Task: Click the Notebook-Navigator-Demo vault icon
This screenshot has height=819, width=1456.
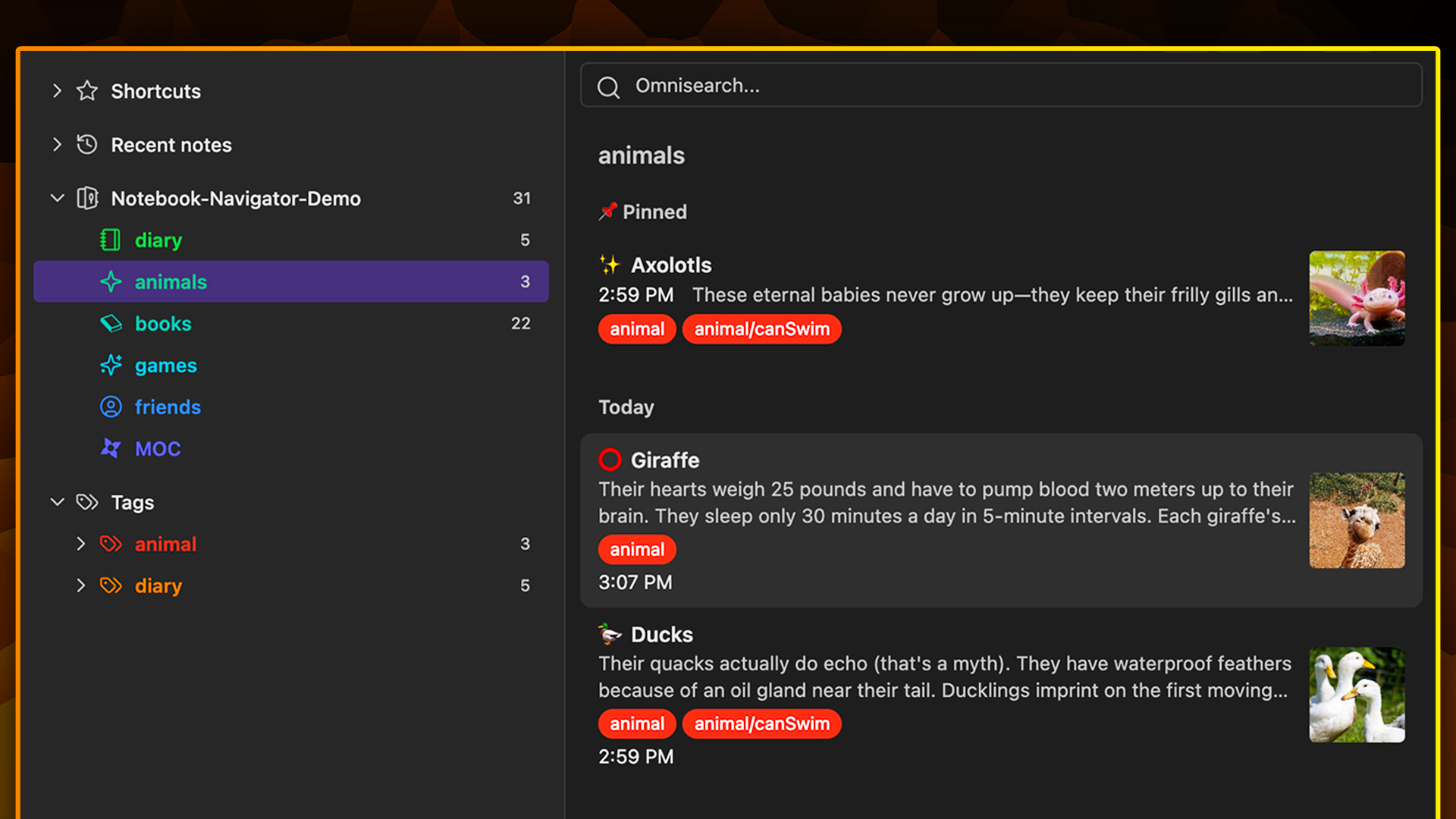Action: tap(87, 198)
